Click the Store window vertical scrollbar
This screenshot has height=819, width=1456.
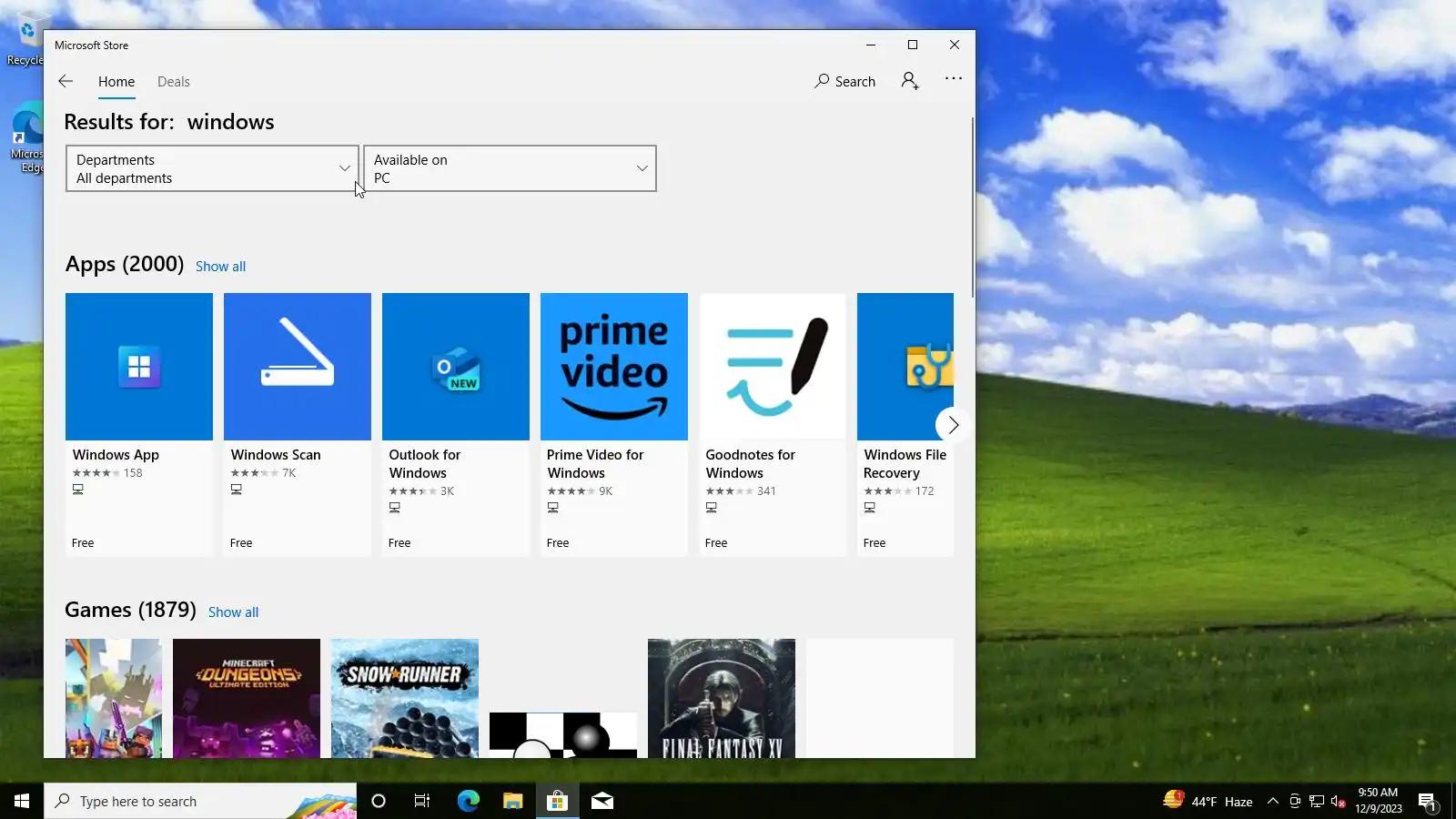tap(973, 207)
